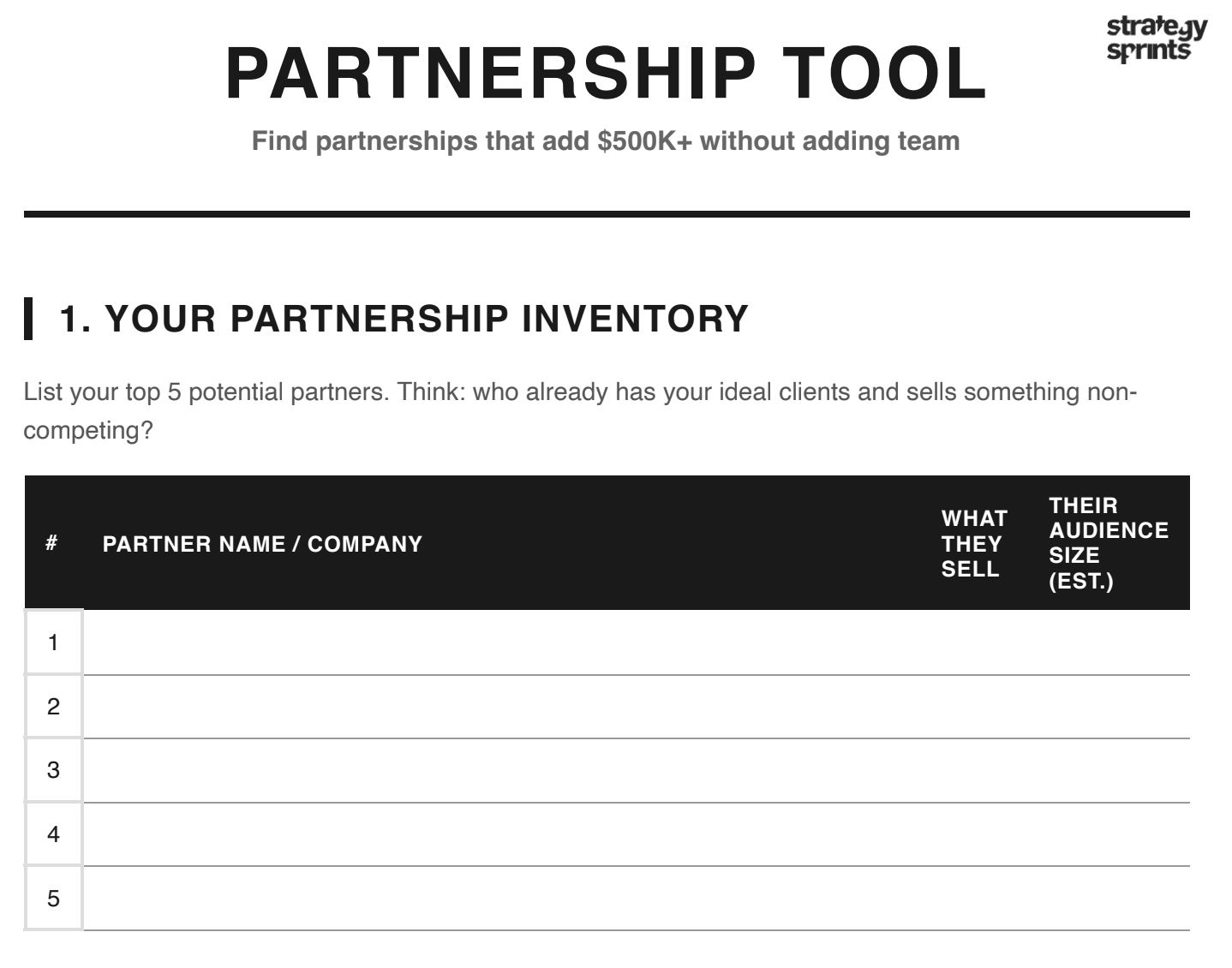Click the # column header

[x=52, y=543]
